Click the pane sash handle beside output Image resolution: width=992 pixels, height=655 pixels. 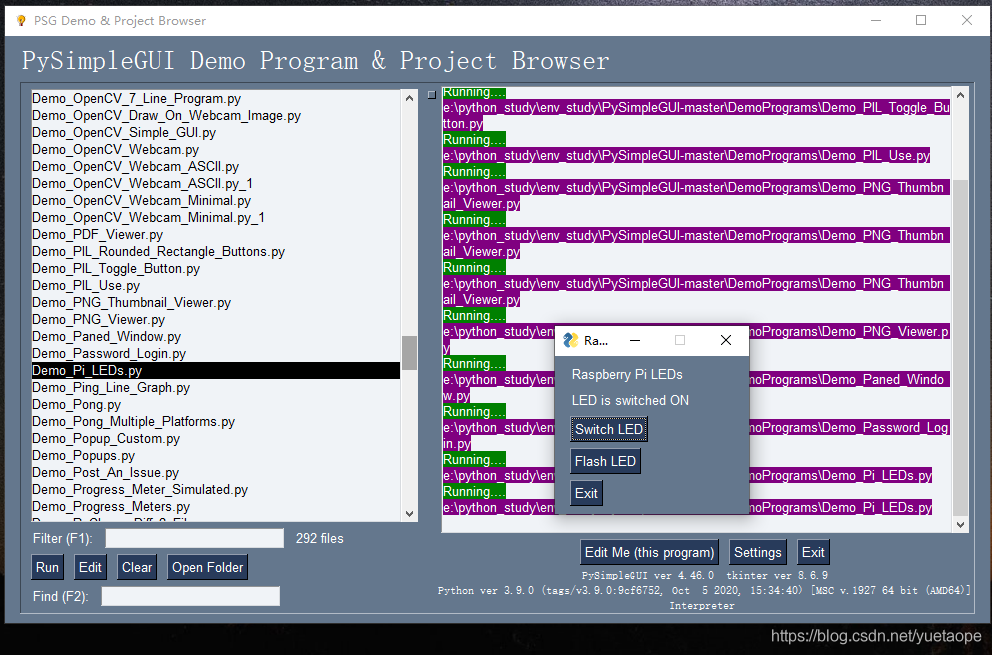431,95
